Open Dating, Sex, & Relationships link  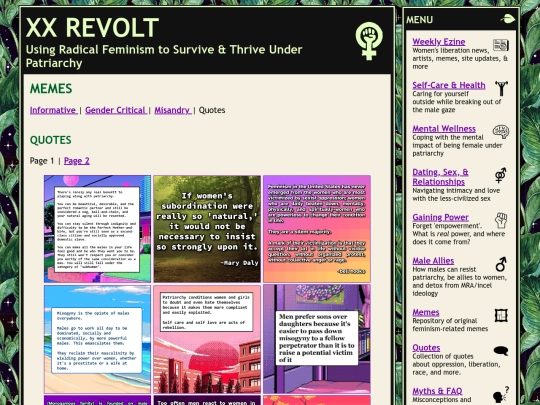pos(440,177)
